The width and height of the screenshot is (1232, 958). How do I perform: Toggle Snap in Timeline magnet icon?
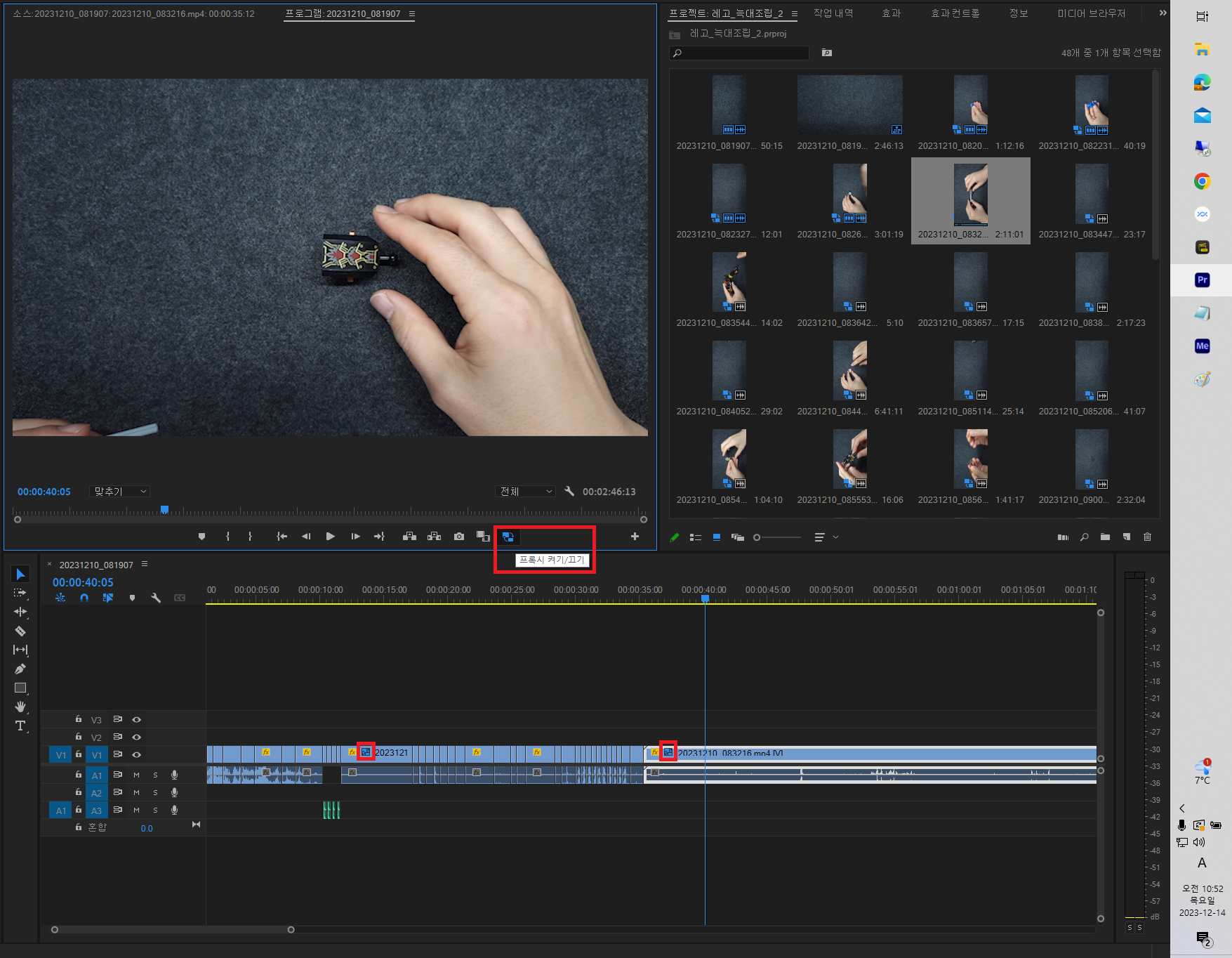click(84, 598)
